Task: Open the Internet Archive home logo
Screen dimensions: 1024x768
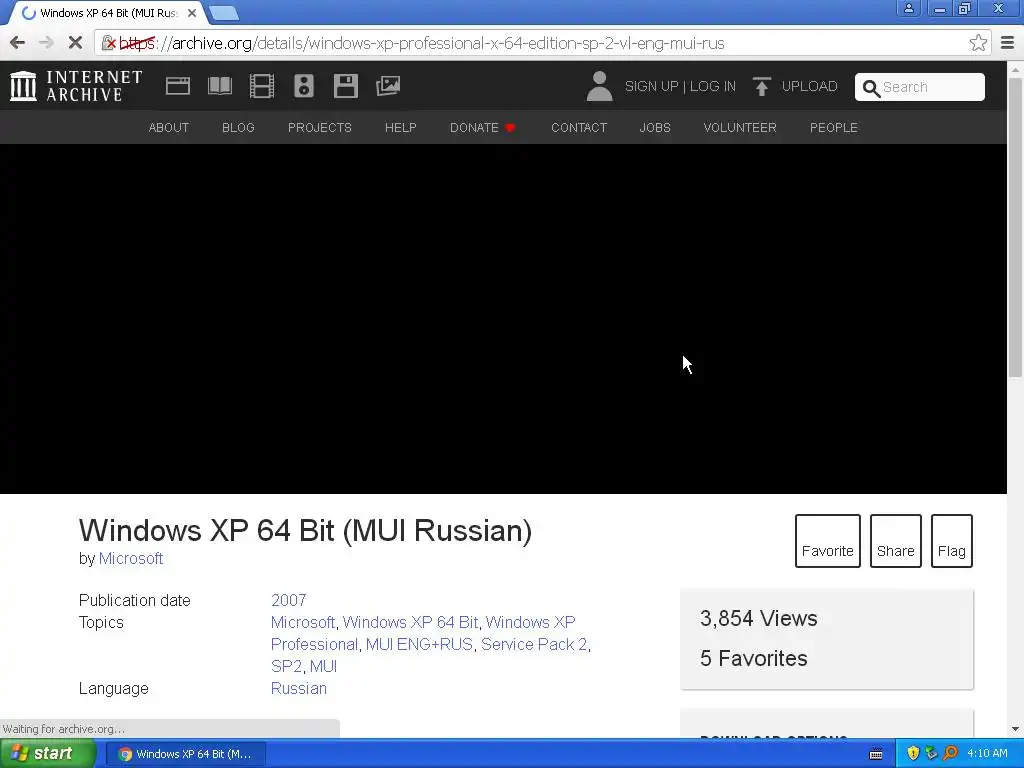Action: pyautogui.click(x=76, y=86)
